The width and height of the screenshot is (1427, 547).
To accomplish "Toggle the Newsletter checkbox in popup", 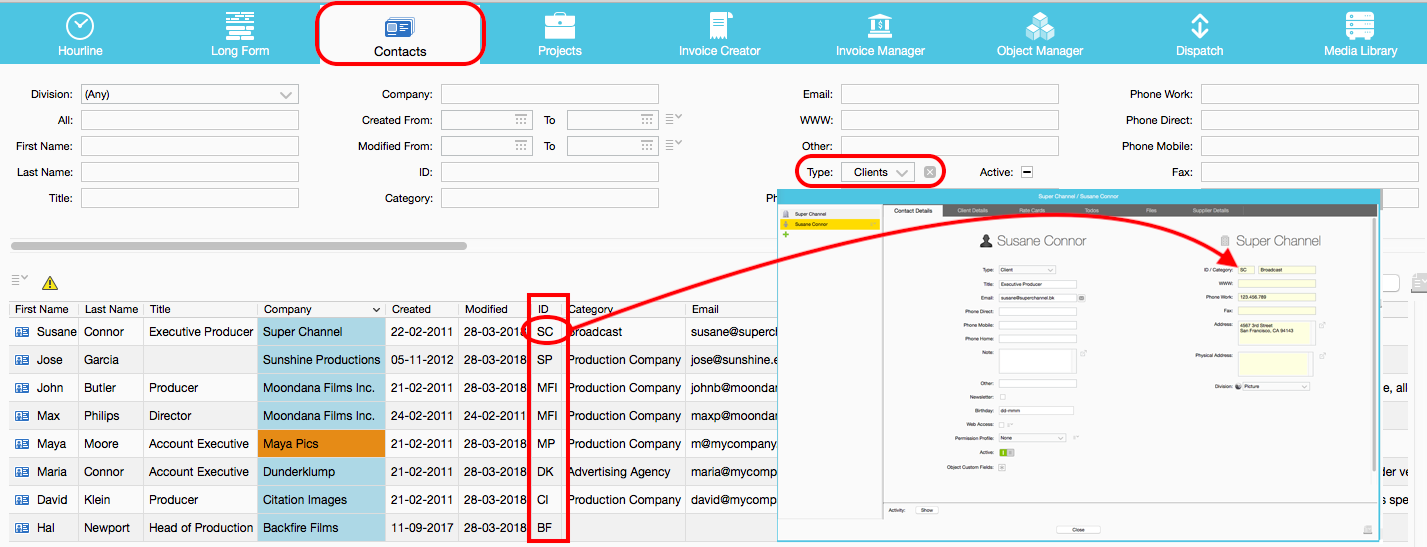I will 1003,397.
